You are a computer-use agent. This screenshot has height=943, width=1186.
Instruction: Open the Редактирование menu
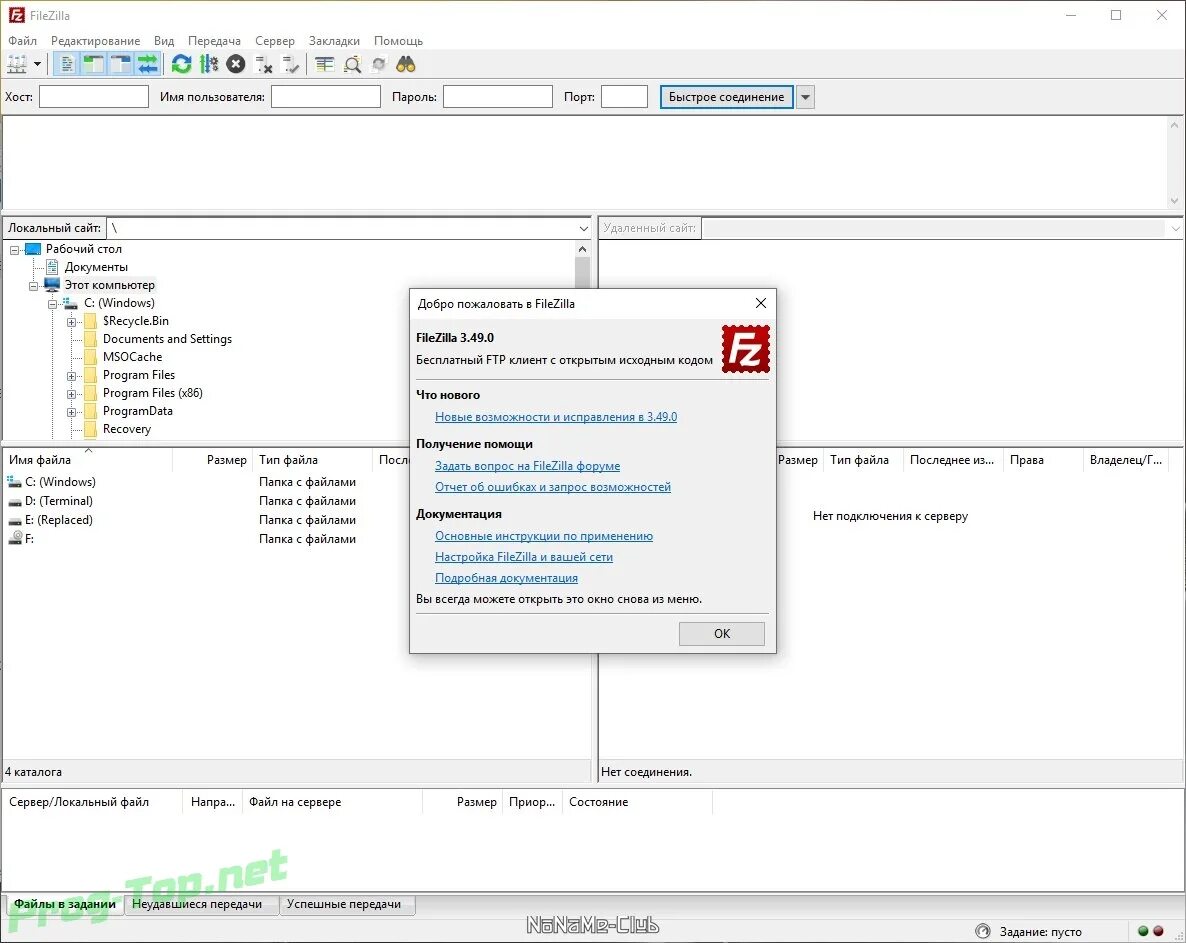coord(95,41)
